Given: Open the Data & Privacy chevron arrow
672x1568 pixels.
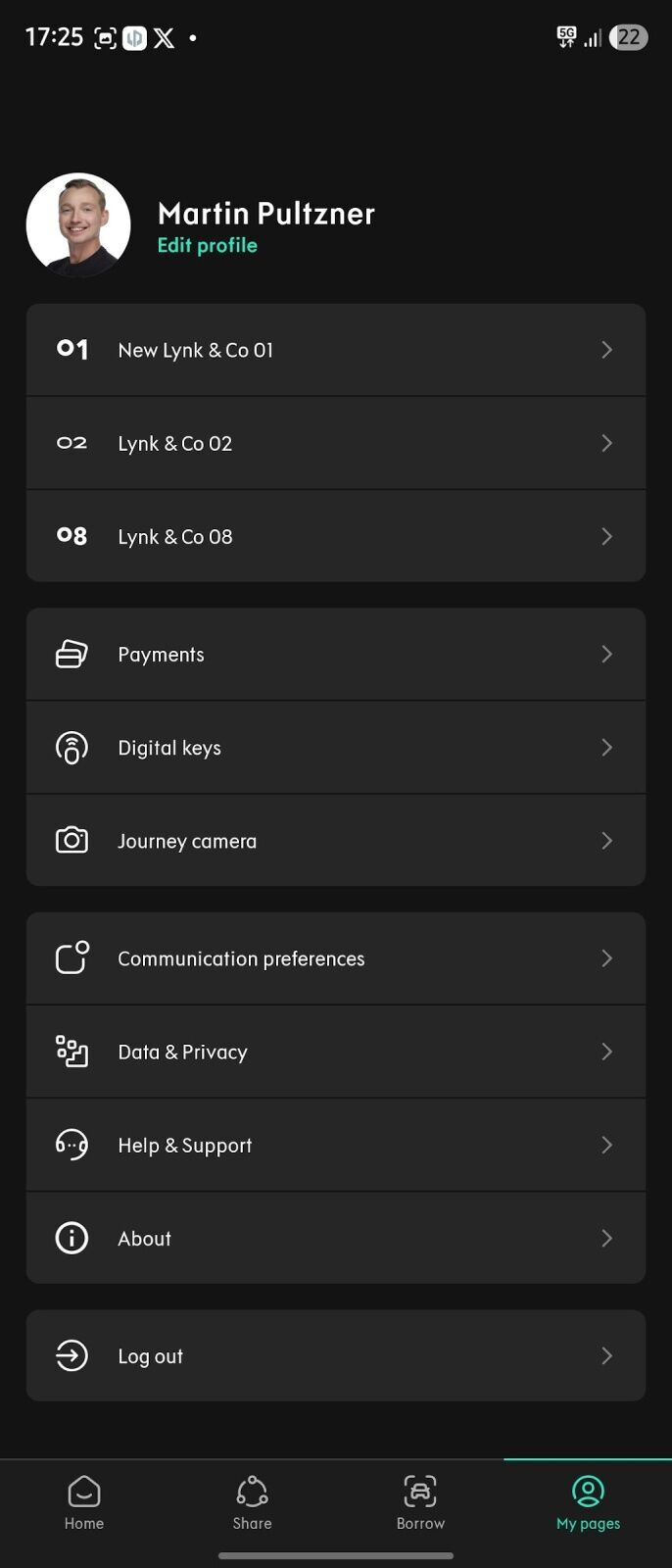Looking at the screenshot, I should click(606, 1052).
